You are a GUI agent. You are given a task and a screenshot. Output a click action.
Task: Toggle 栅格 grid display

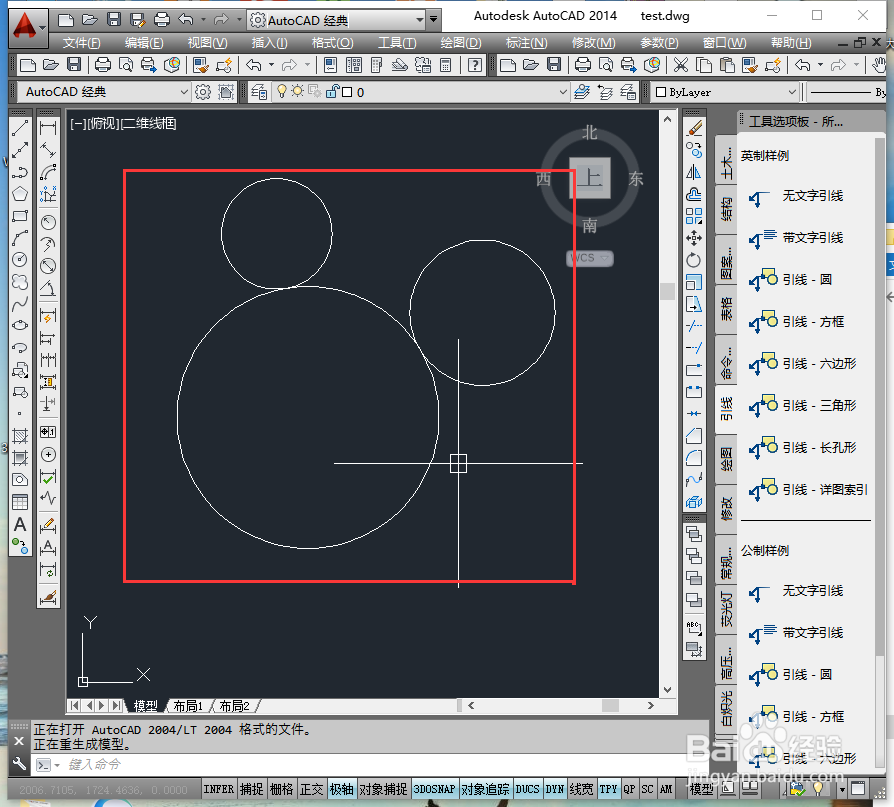282,789
